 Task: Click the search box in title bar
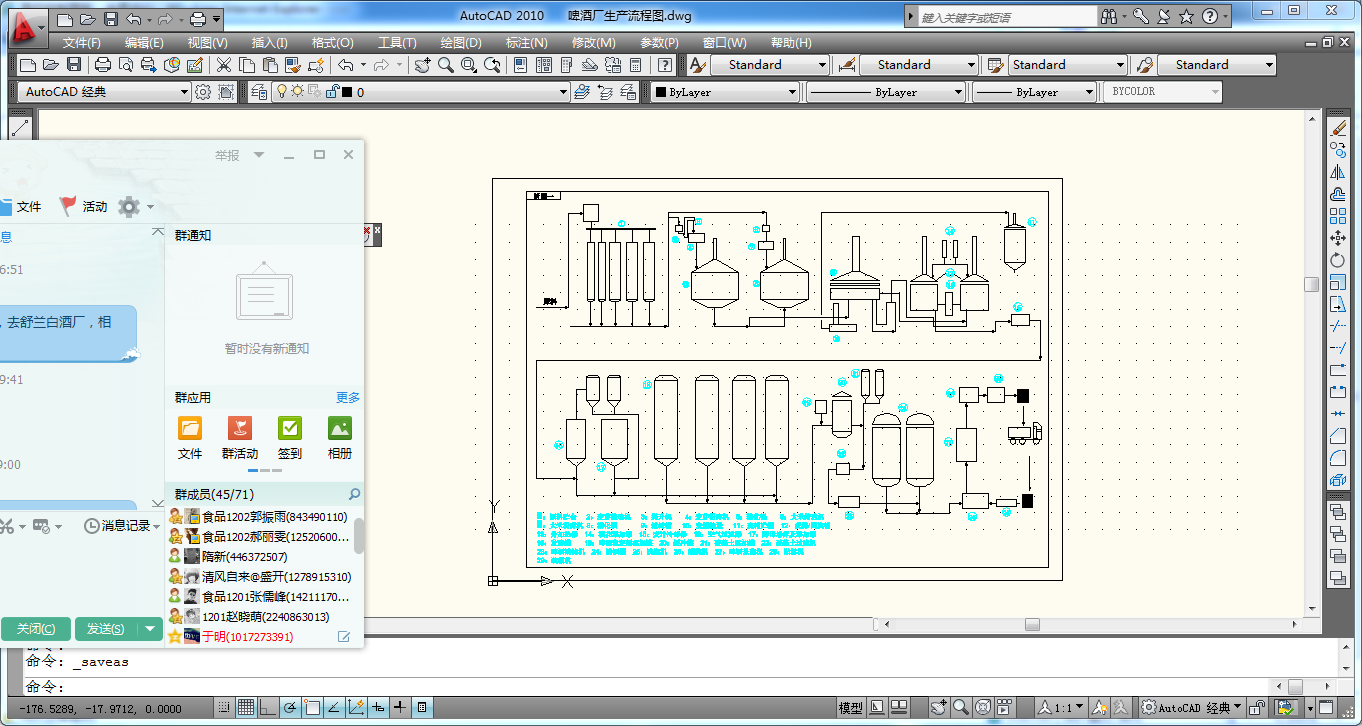[1000, 17]
